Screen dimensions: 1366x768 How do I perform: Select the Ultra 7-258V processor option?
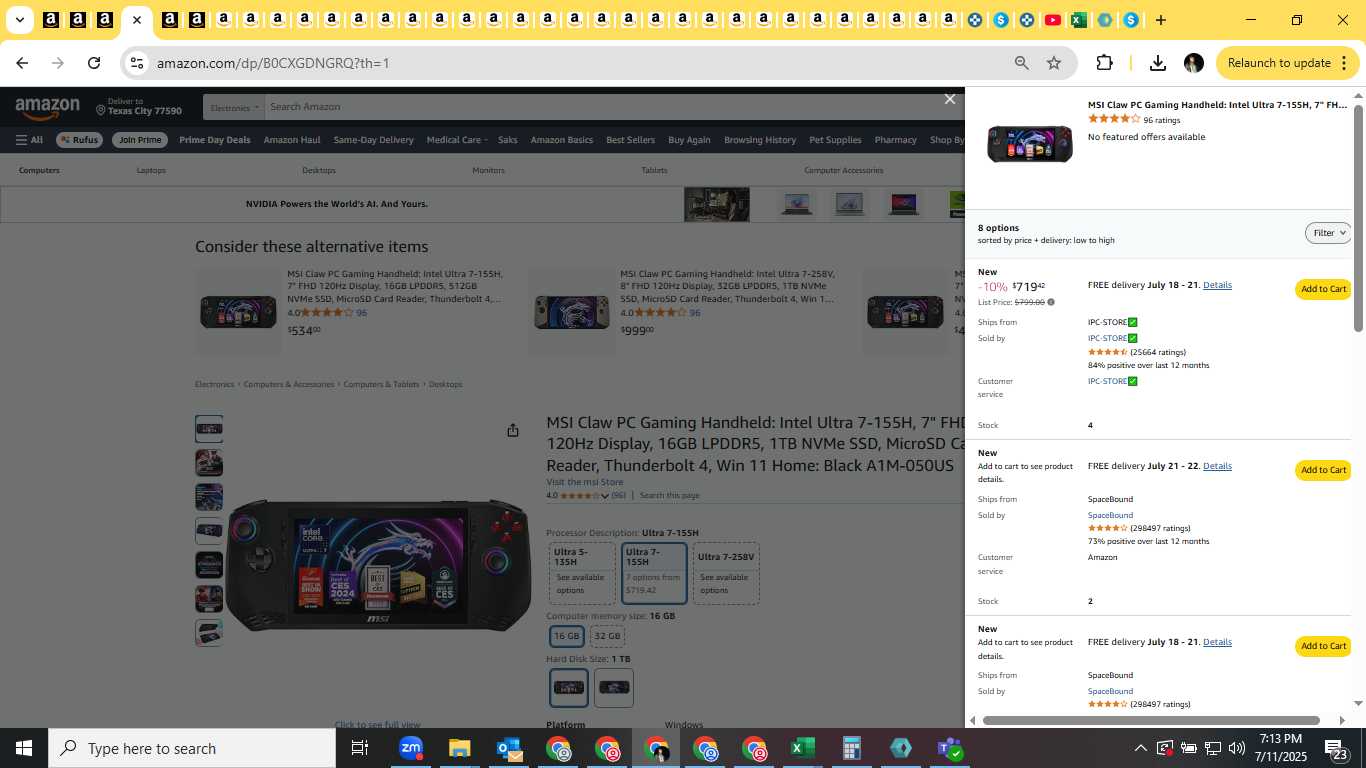point(726,573)
